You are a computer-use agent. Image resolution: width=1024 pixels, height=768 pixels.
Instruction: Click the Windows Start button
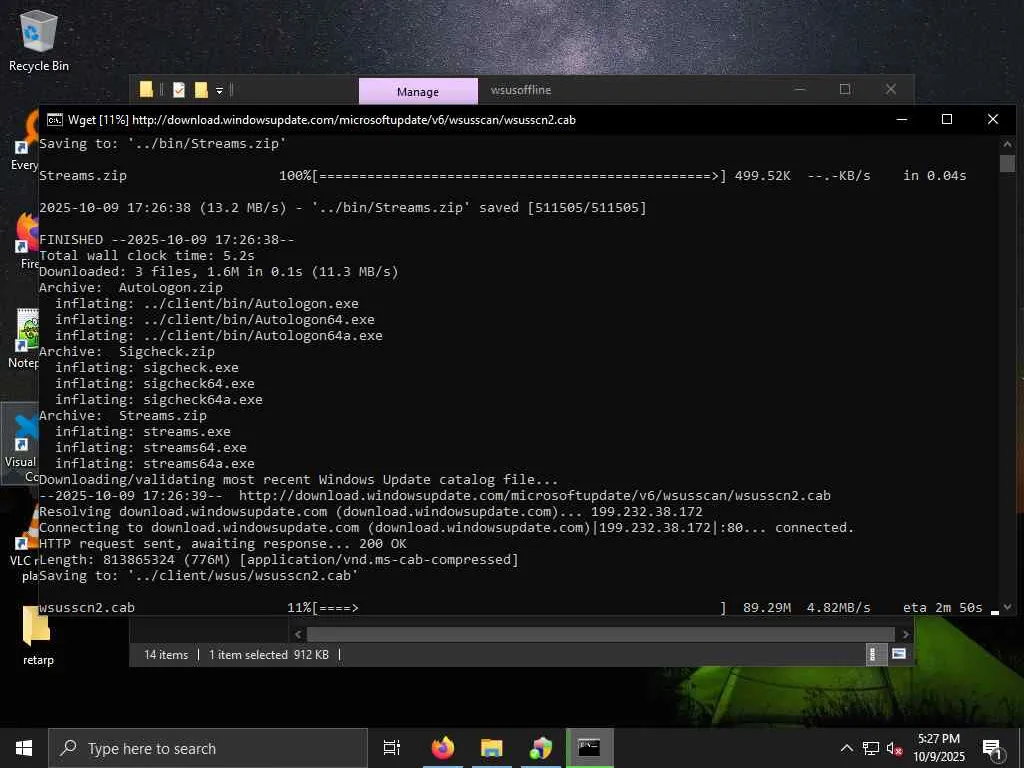(x=24, y=748)
